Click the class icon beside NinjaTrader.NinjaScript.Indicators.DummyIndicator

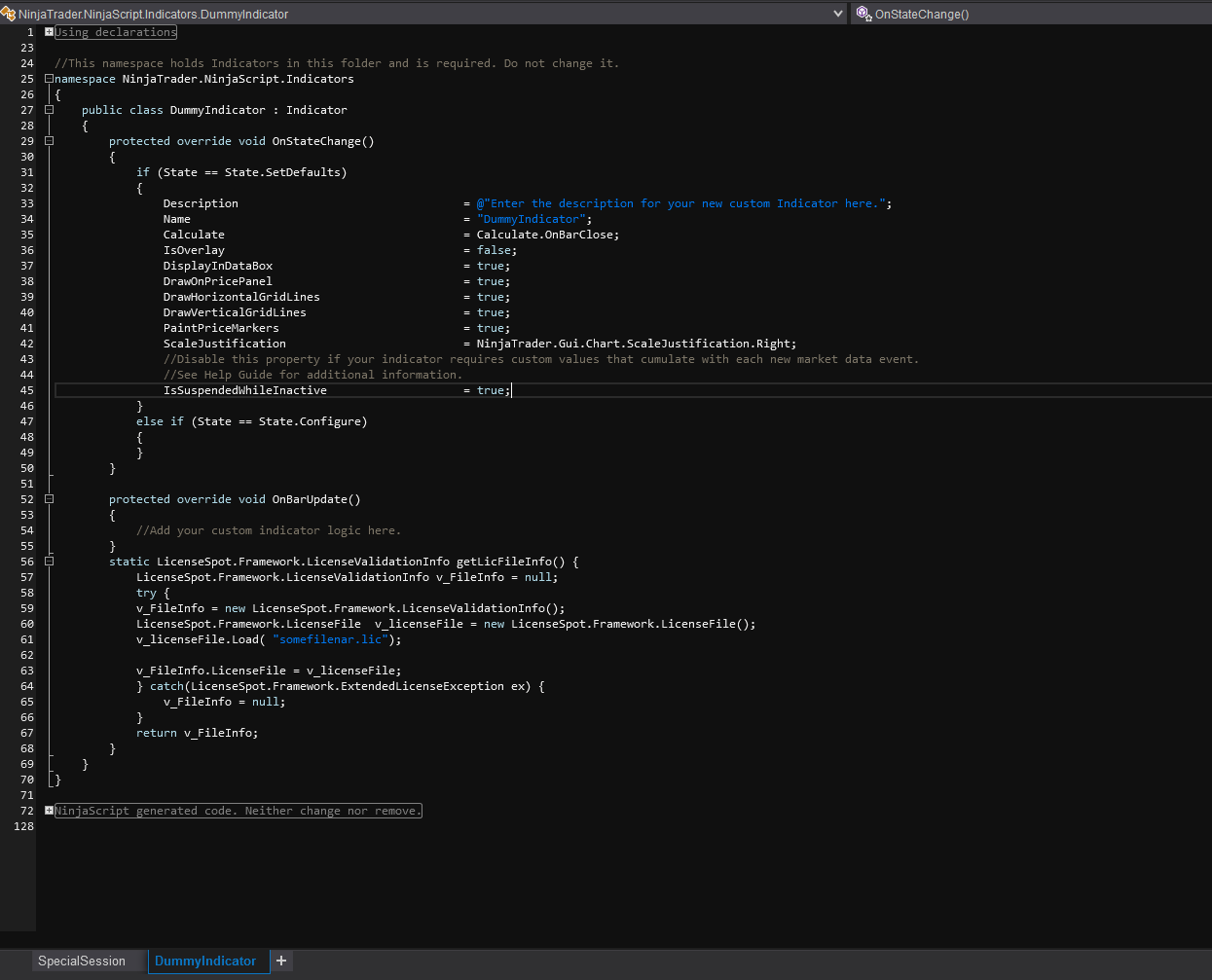tap(9, 14)
